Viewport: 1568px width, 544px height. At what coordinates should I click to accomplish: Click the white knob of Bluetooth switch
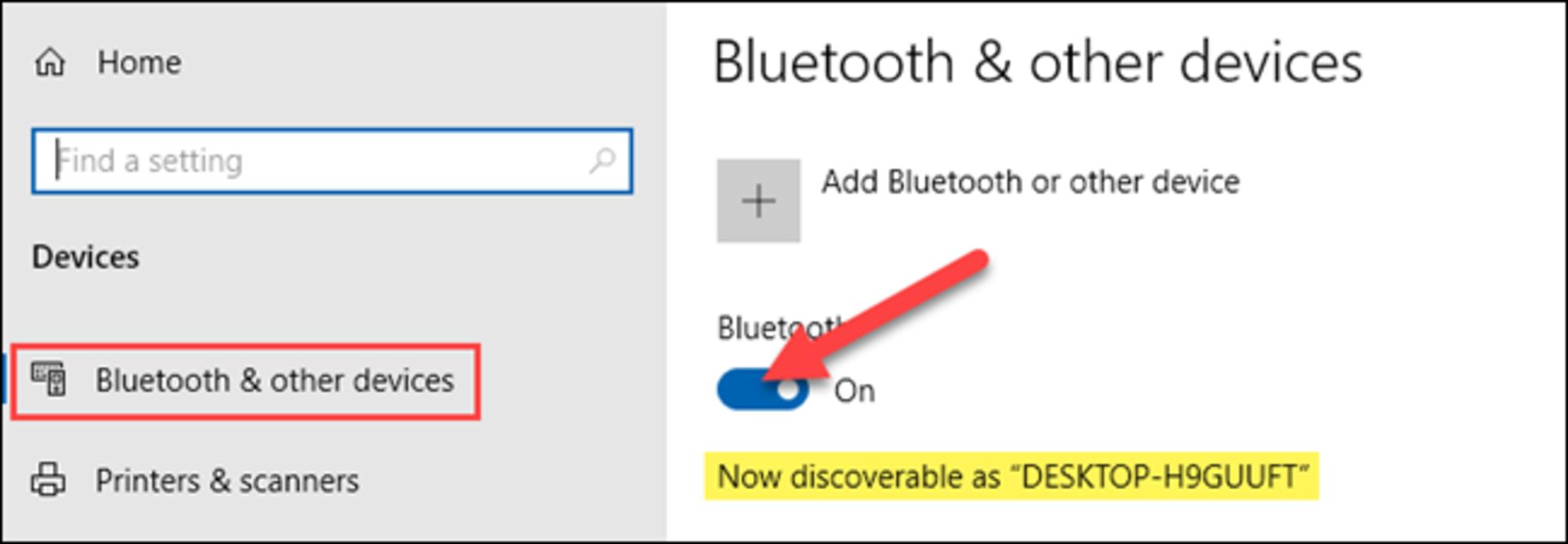click(788, 390)
